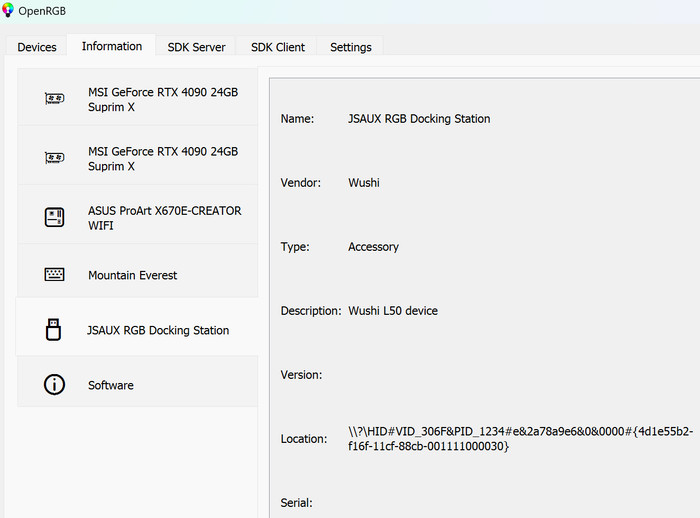The height and width of the screenshot is (518, 700).
Task: Select first MSI GeForce RTX 4090 text entry
Action: pyautogui.click(x=163, y=99)
